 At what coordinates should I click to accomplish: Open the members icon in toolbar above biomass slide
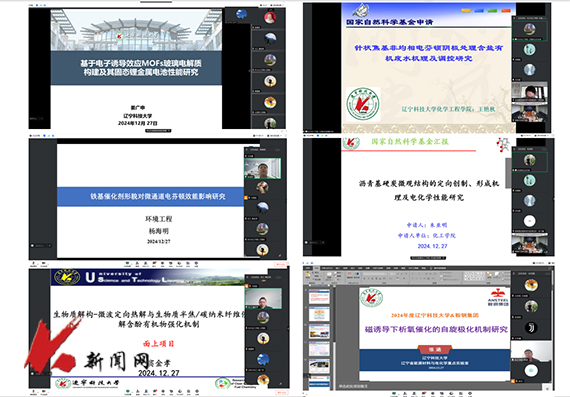click(x=145, y=263)
